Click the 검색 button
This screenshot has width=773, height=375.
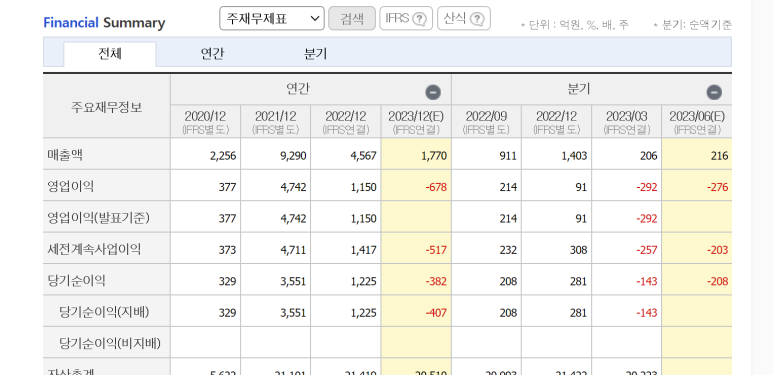(x=352, y=19)
